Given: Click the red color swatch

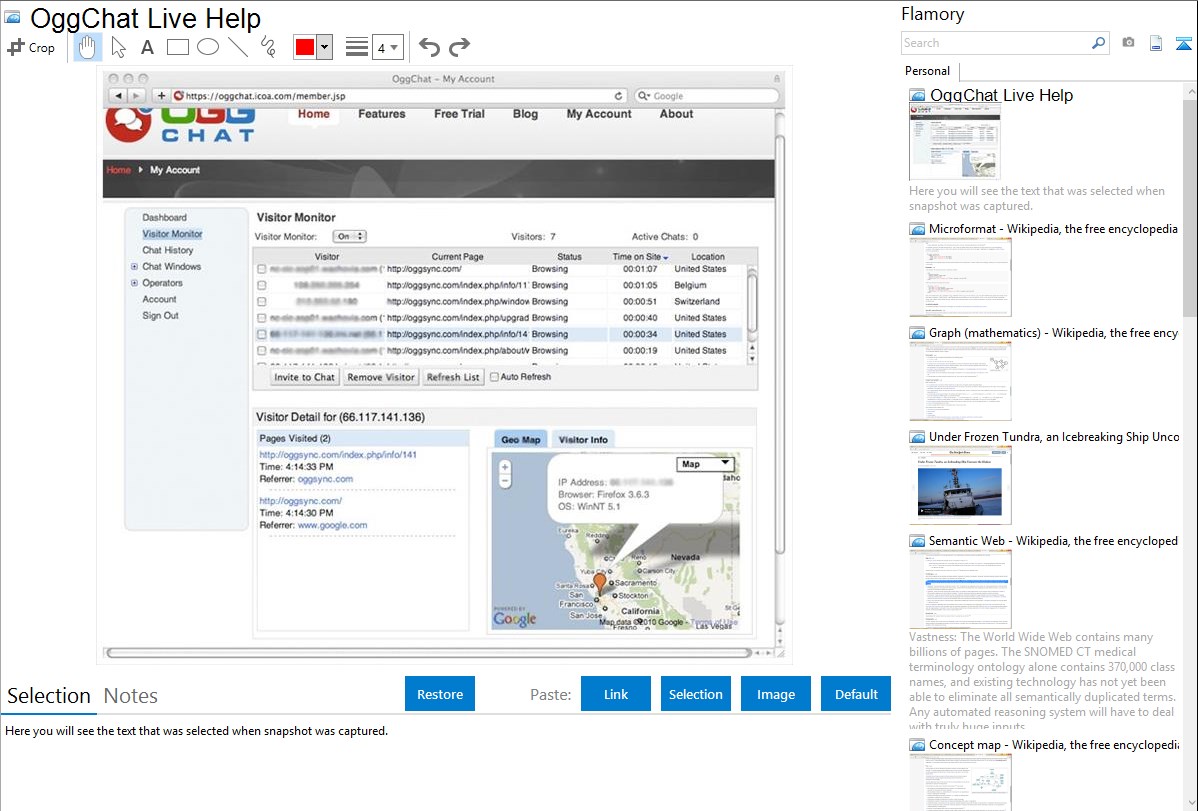Looking at the screenshot, I should tap(305, 47).
